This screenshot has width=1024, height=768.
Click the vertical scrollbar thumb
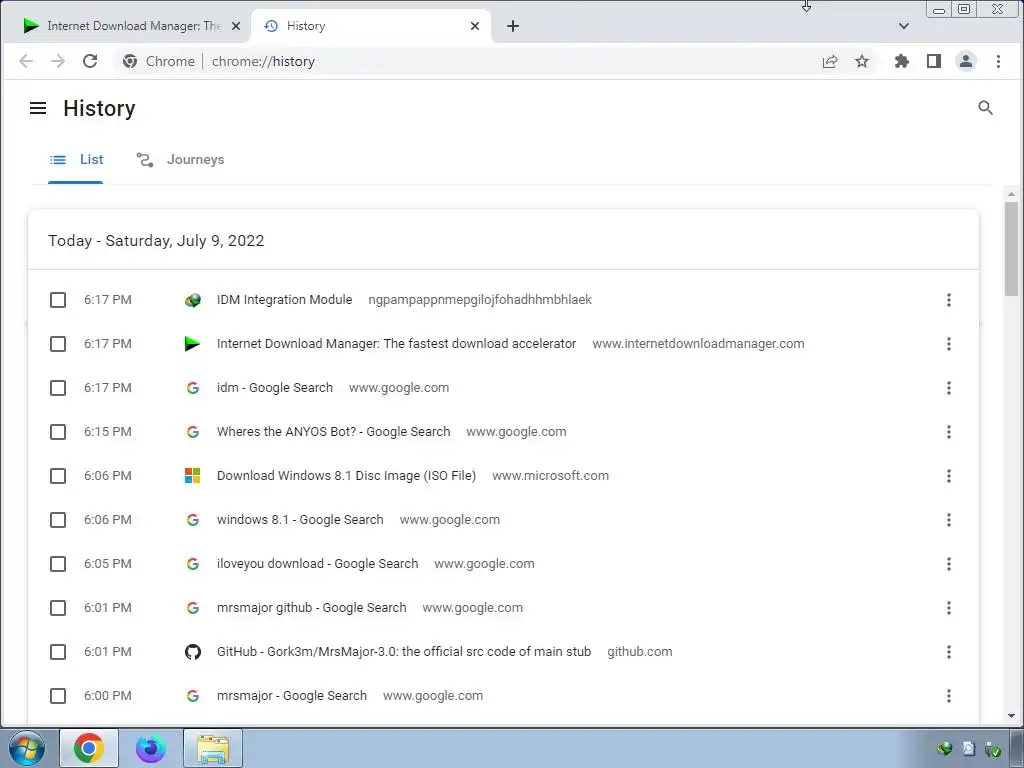tap(1011, 248)
